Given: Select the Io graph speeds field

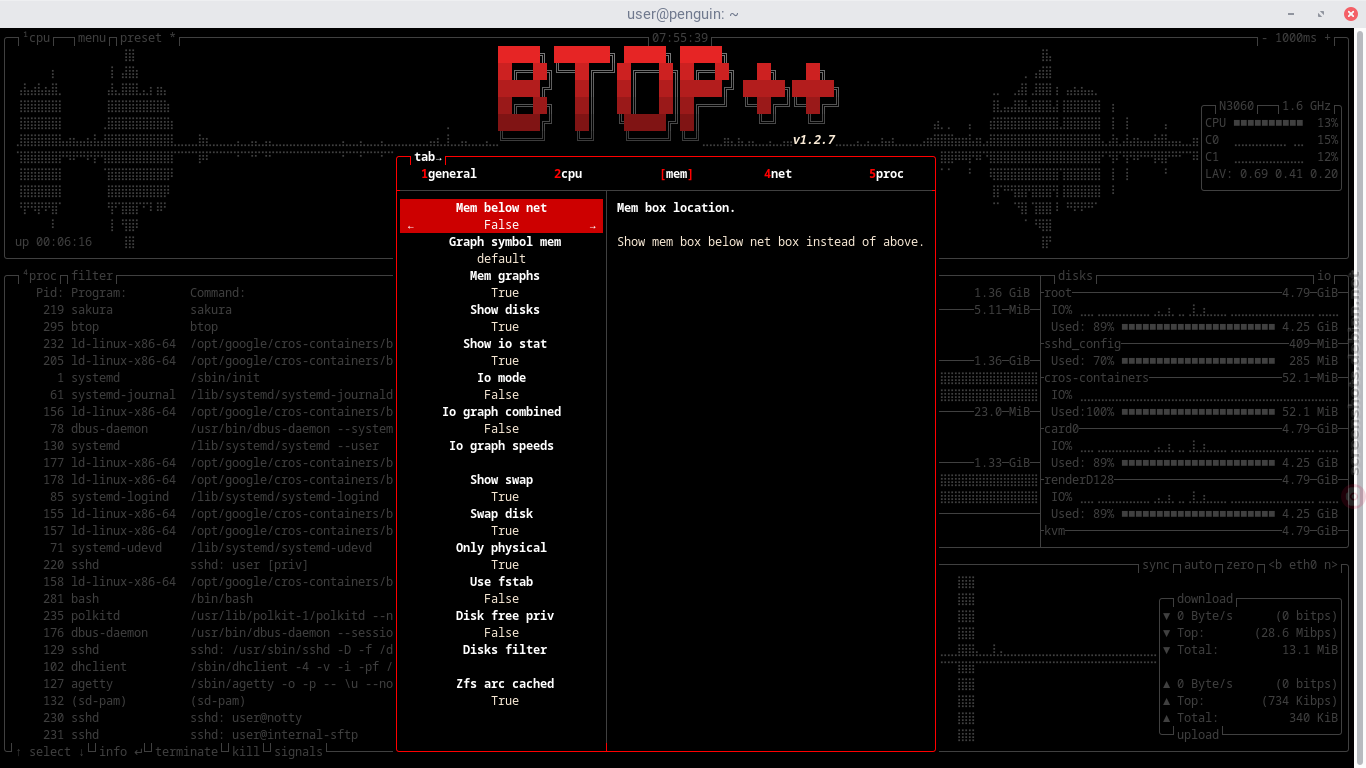Looking at the screenshot, I should tap(502, 454).
